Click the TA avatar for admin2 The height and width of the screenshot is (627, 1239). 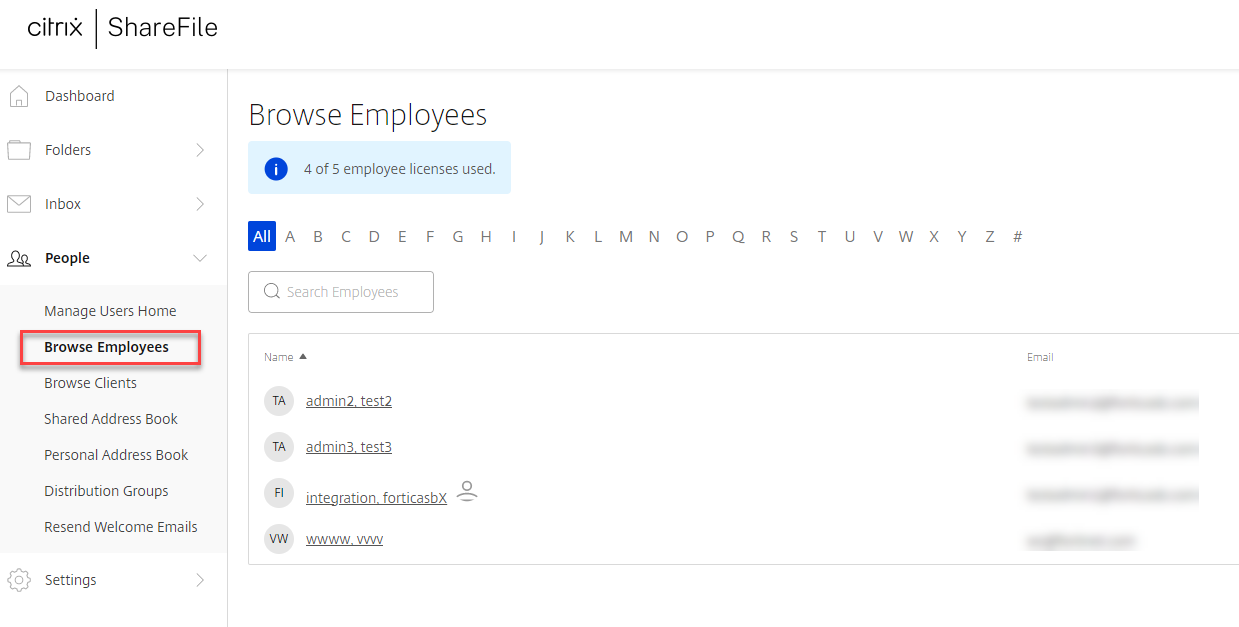(279, 401)
